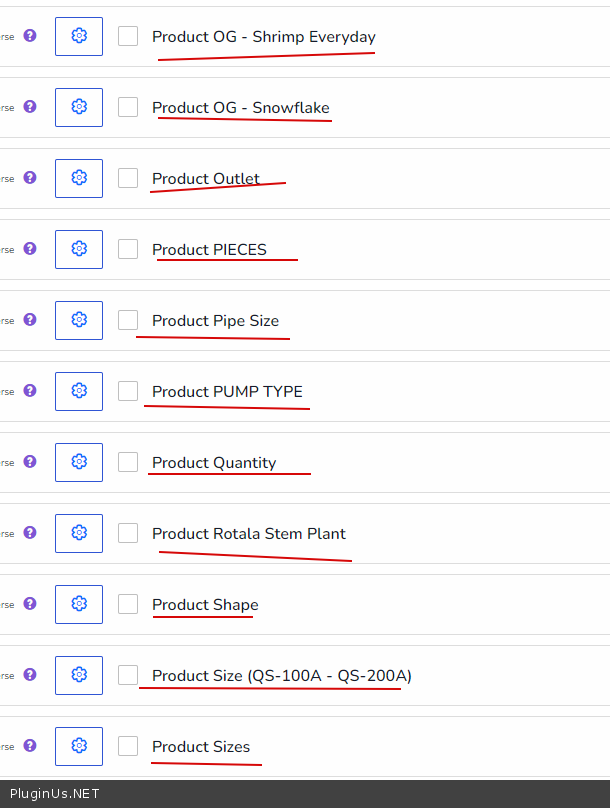Open settings gear next to Product PUMP TYPE
The width and height of the screenshot is (610, 808).
pyautogui.click(x=79, y=391)
